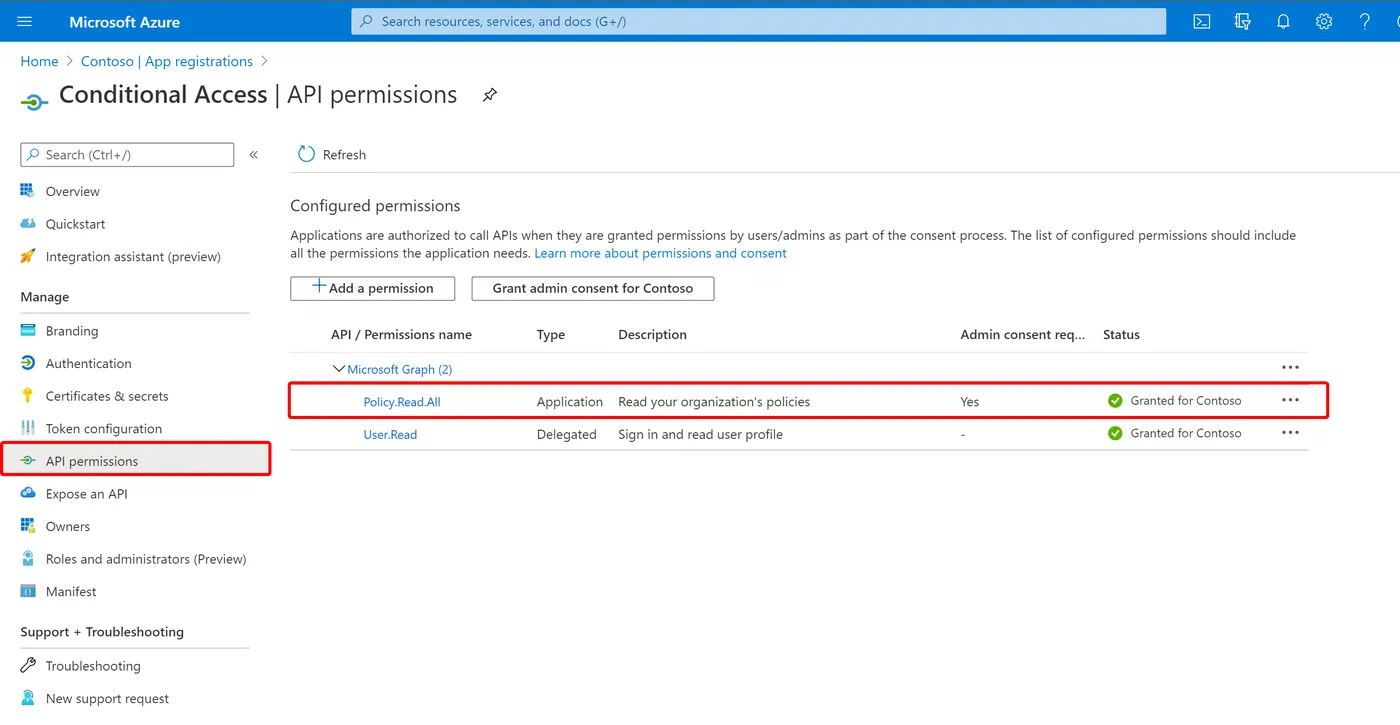Click the Refresh icon
The image size is (1400, 725).
pos(307,154)
